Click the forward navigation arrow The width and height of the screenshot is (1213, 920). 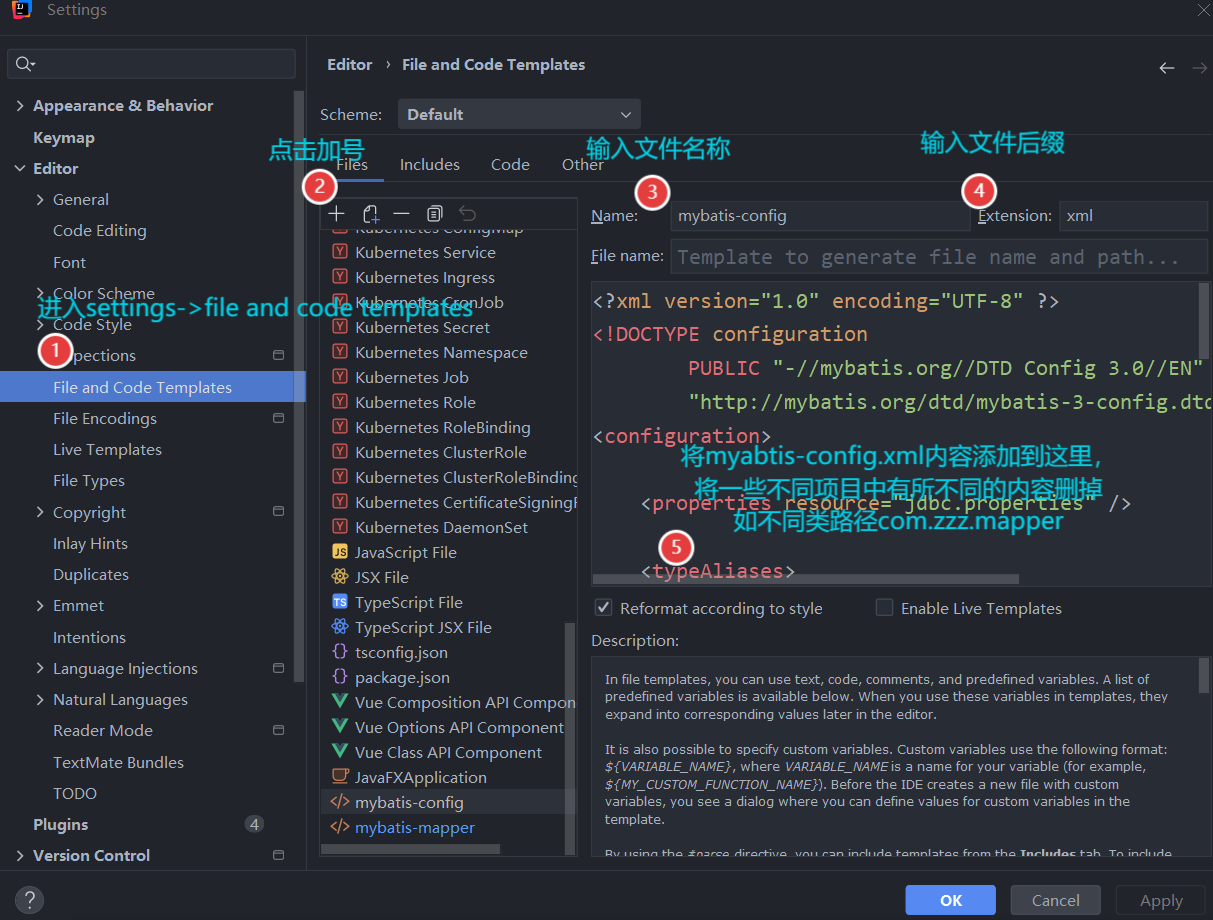coord(1200,68)
